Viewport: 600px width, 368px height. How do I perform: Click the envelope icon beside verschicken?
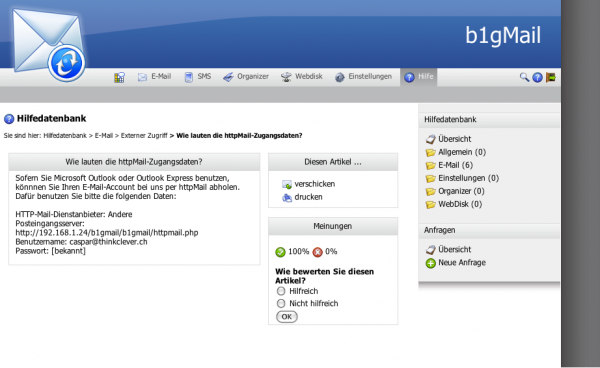287,184
